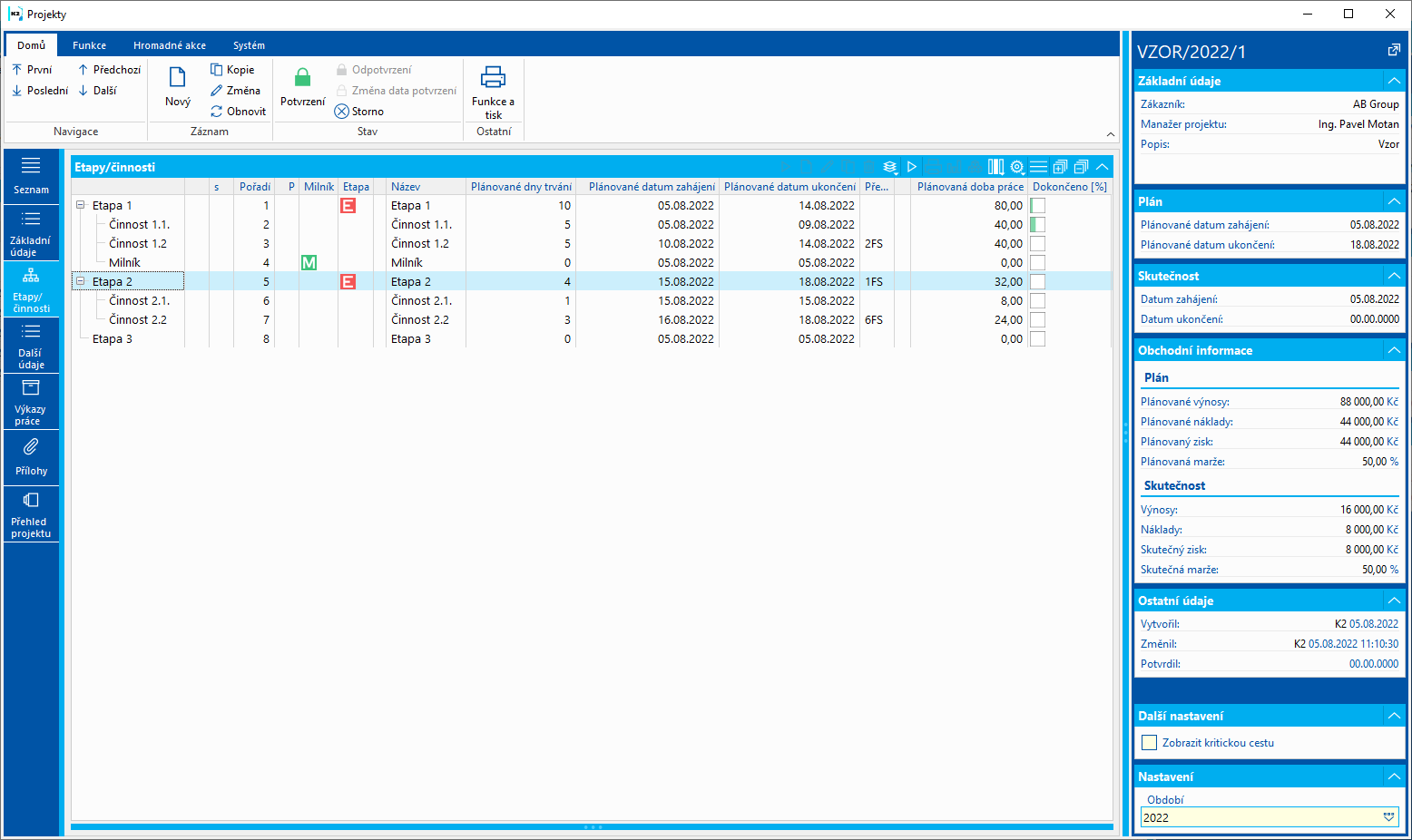Collapse all rows in the Etapy/činnosti tree

pyautogui.click(x=1081, y=167)
